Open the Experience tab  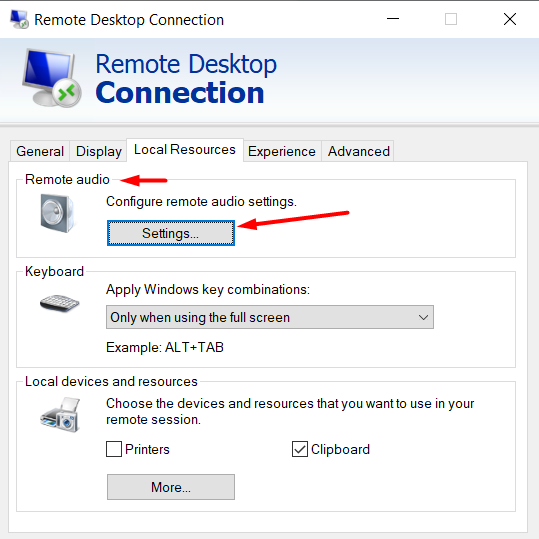282,151
